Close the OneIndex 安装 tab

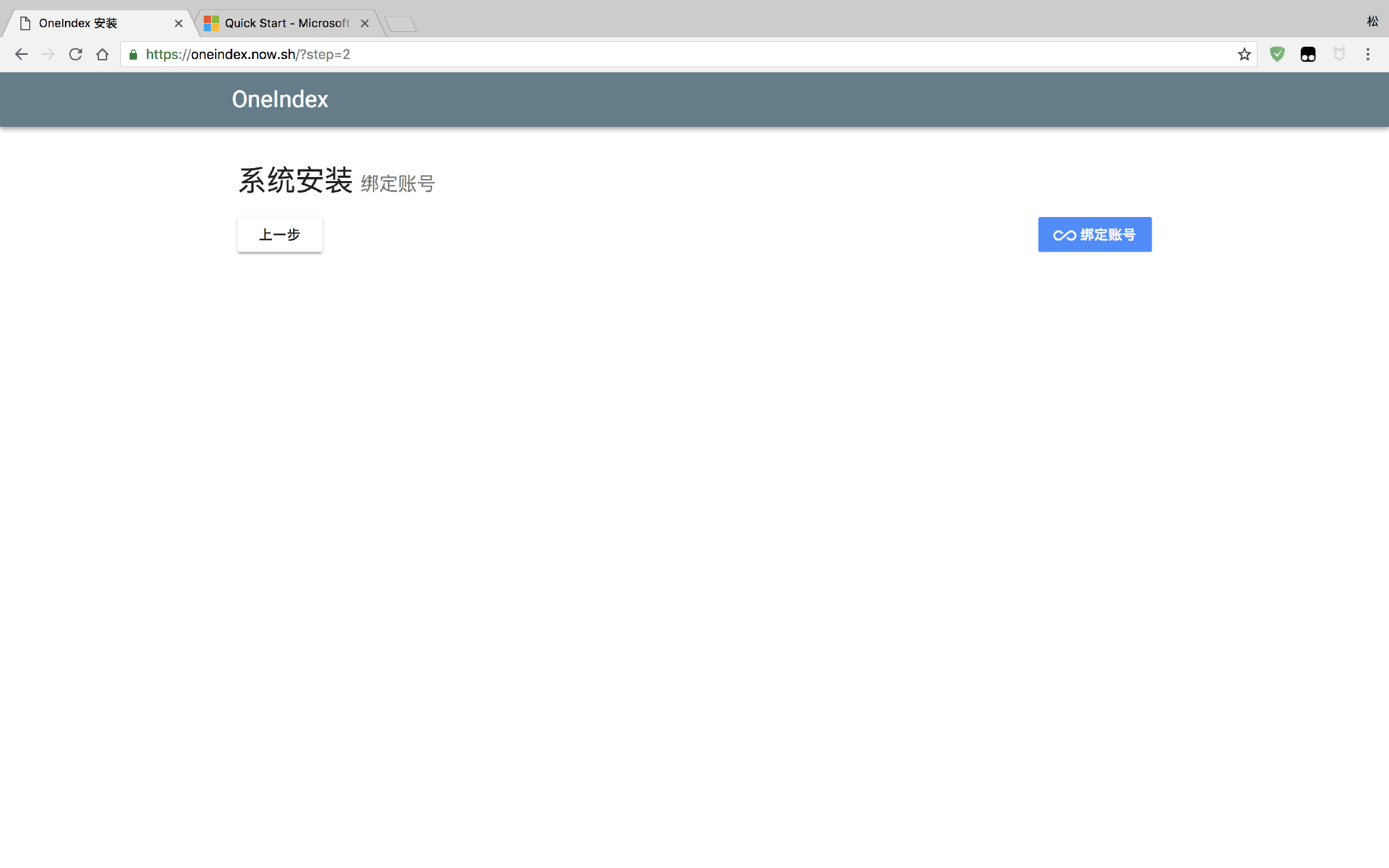click(x=178, y=23)
